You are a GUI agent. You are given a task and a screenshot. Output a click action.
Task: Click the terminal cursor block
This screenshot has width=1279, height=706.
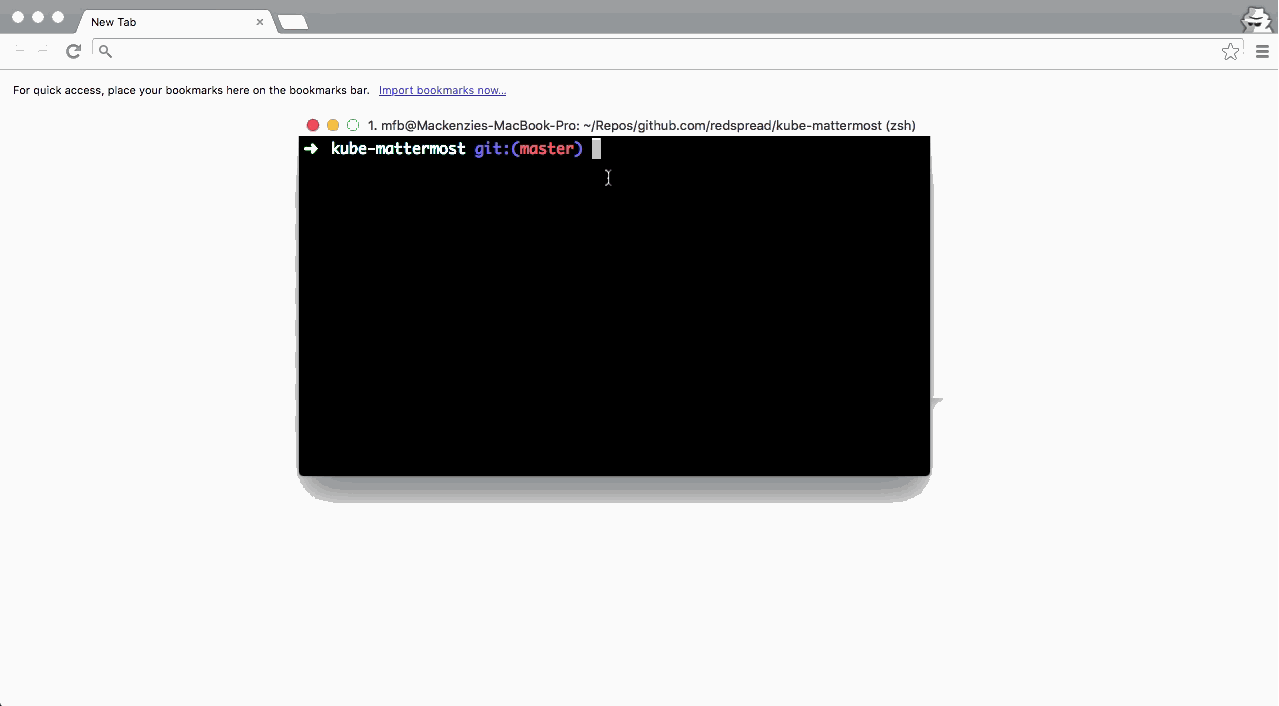coord(596,149)
